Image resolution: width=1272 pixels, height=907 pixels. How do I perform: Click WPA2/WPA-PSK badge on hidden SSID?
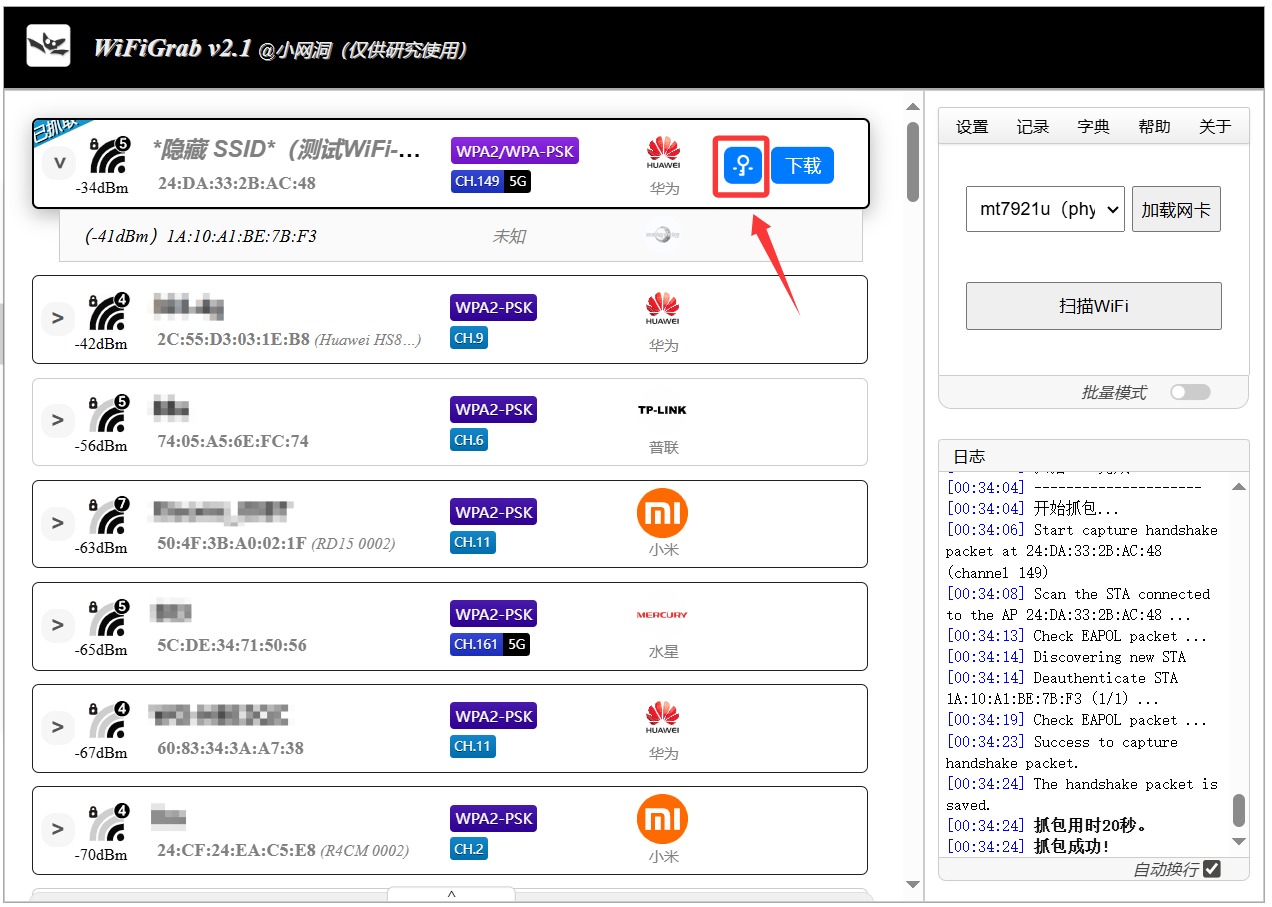click(x=515, y=151)
